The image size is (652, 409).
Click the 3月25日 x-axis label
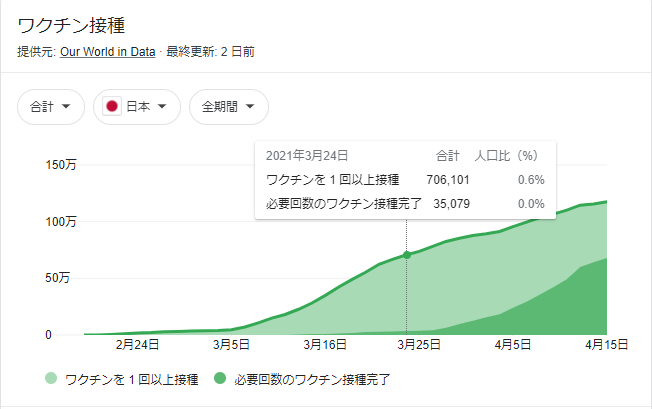(x=419, y=345)
